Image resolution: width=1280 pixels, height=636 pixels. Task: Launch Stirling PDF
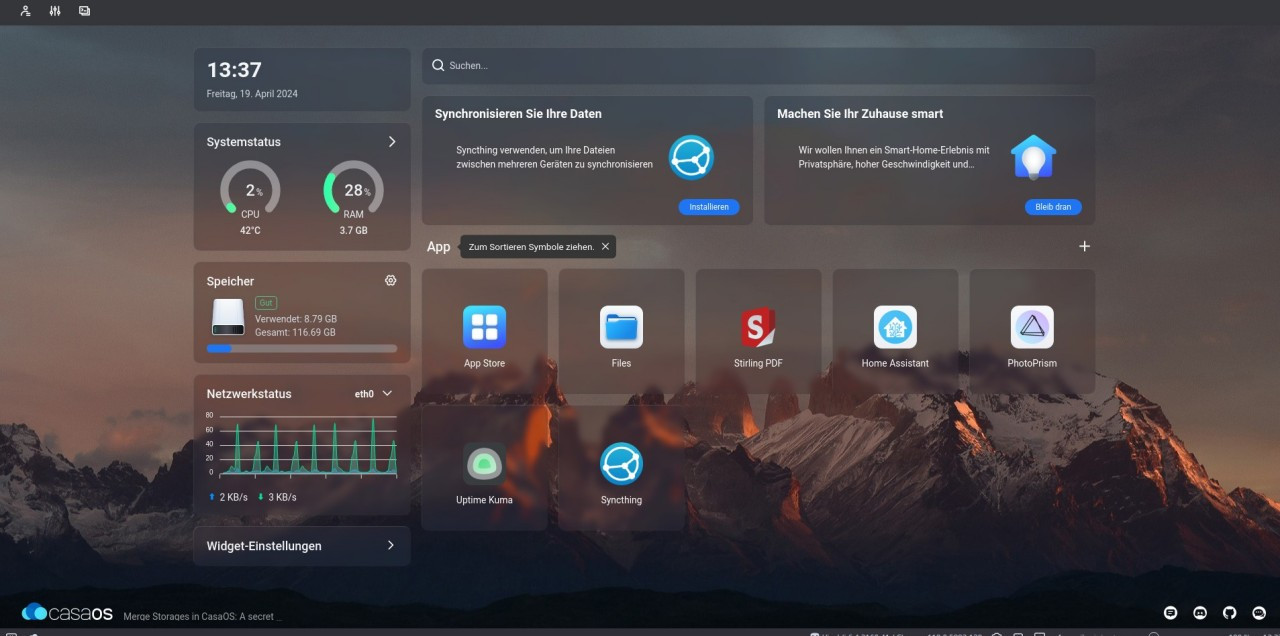click(758, 328)
